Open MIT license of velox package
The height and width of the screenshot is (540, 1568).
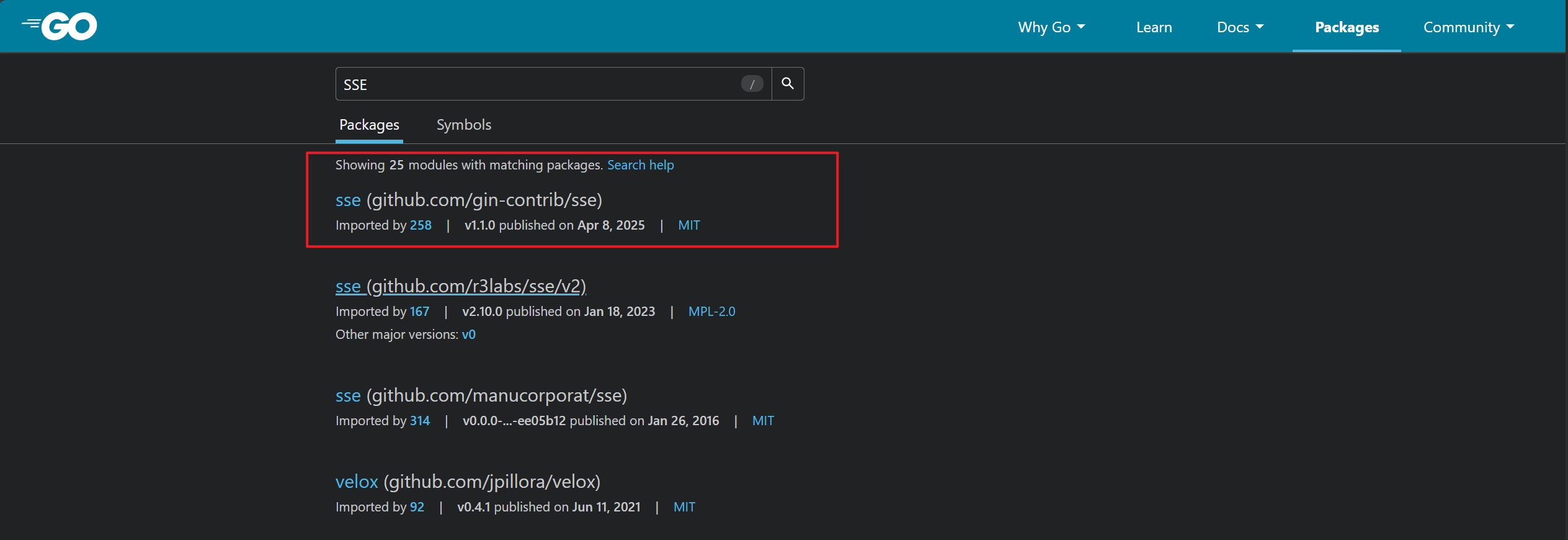(x=684, y=507)
